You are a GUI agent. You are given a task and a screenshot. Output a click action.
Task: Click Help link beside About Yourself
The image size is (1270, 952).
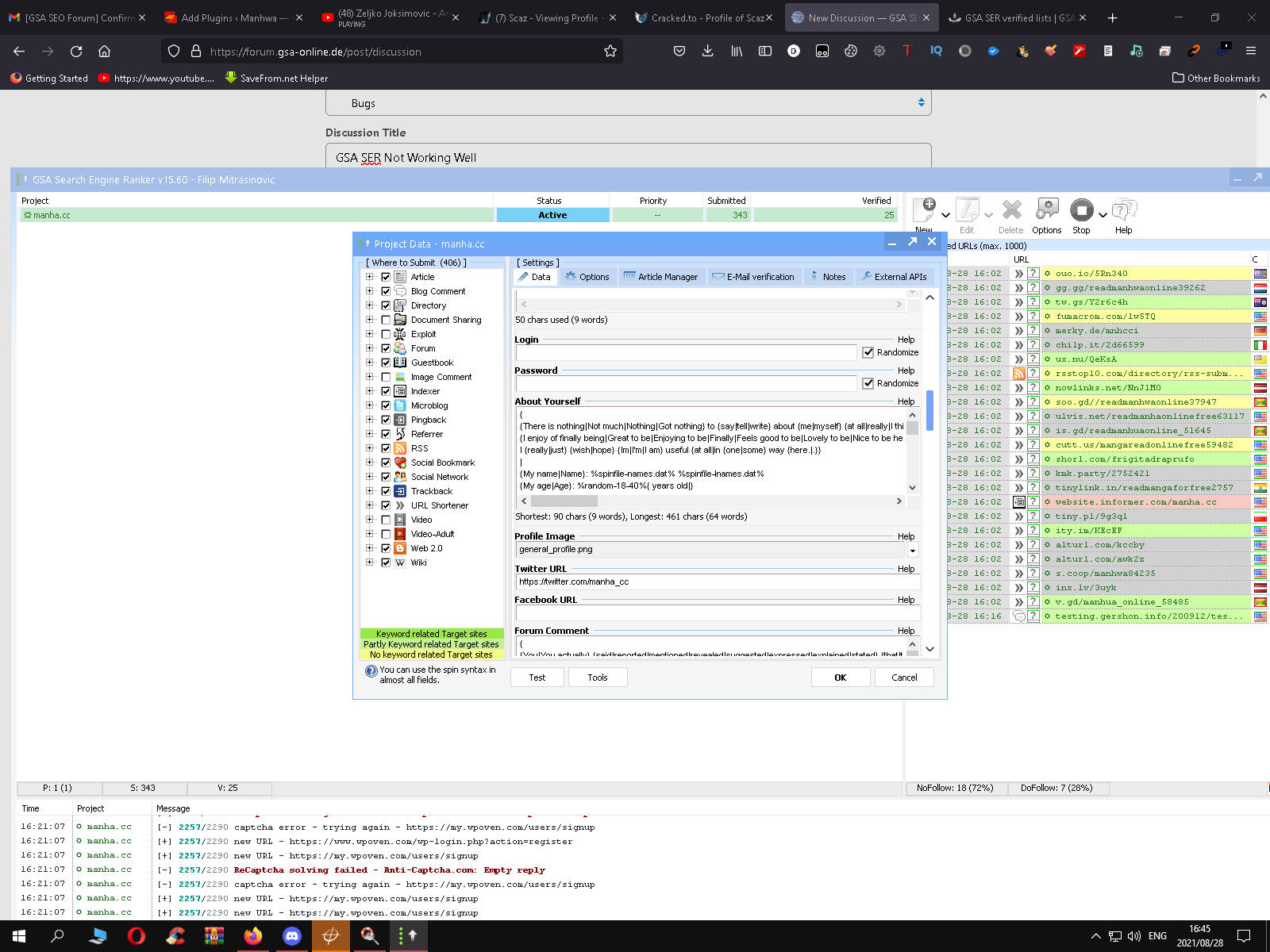pos(906,401)
